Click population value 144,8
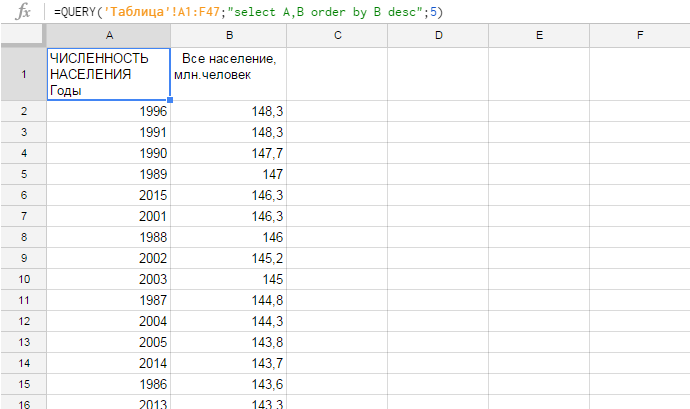 pos(229,300)
